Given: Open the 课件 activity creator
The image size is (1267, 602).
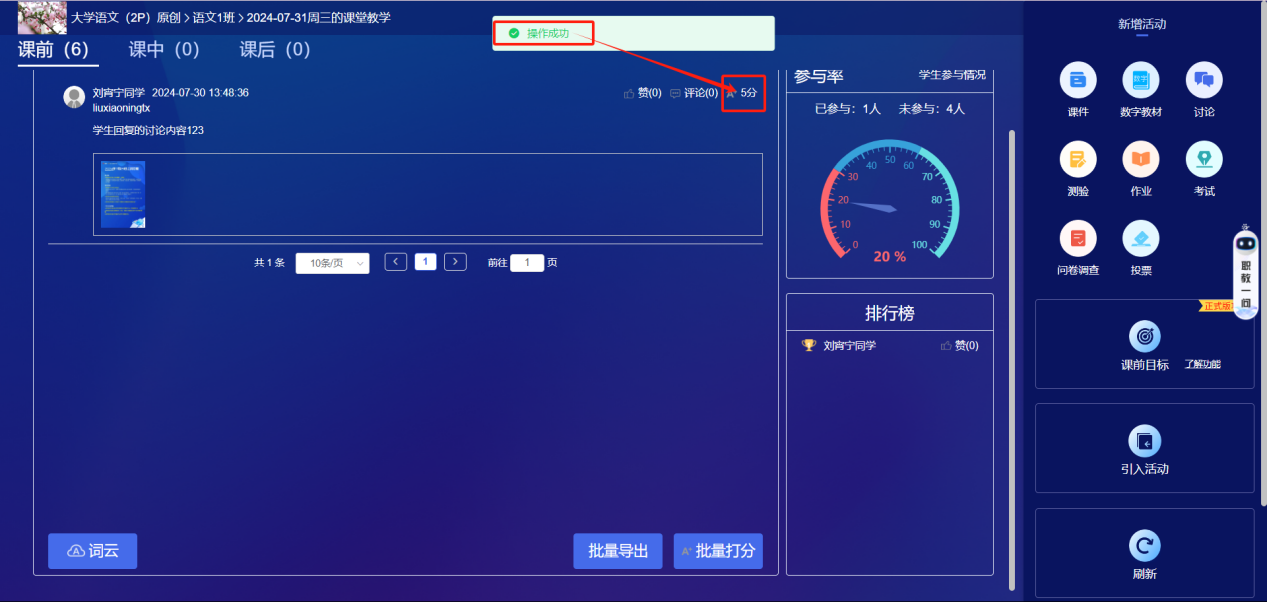Looking at the screenshot, I should (1078, 89).
